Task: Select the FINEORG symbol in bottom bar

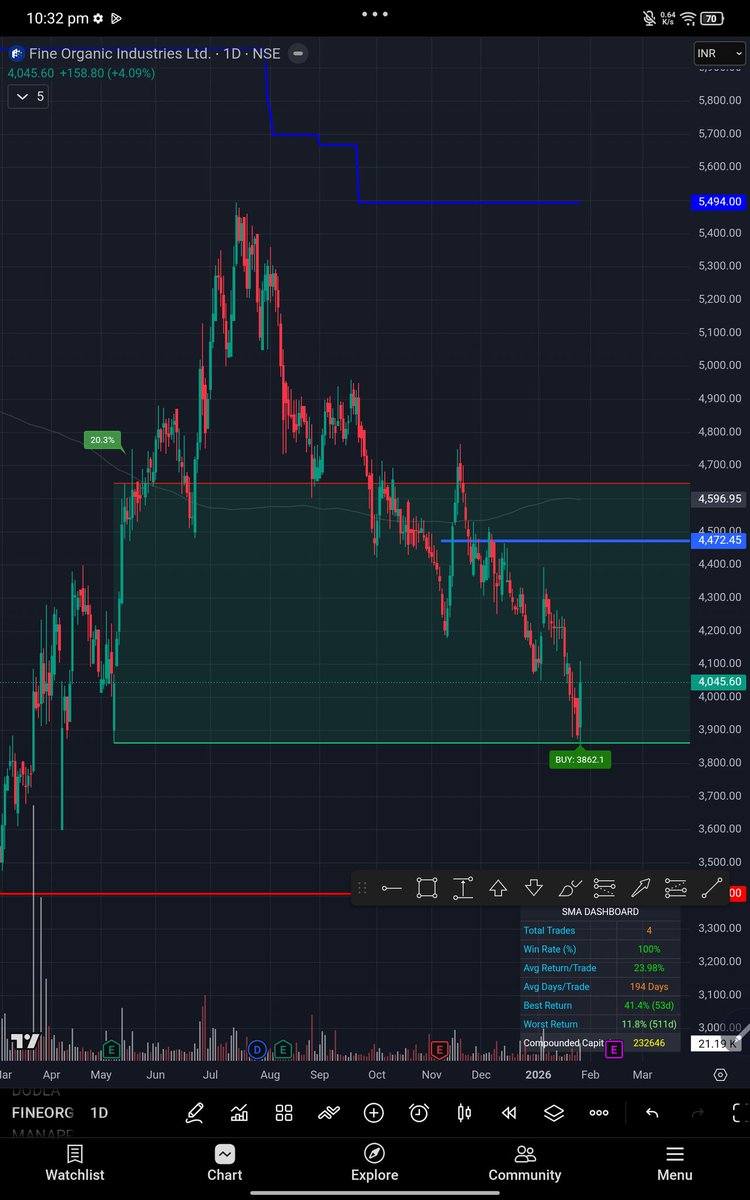Action: pyautogui.click(x=43, y=1112)
